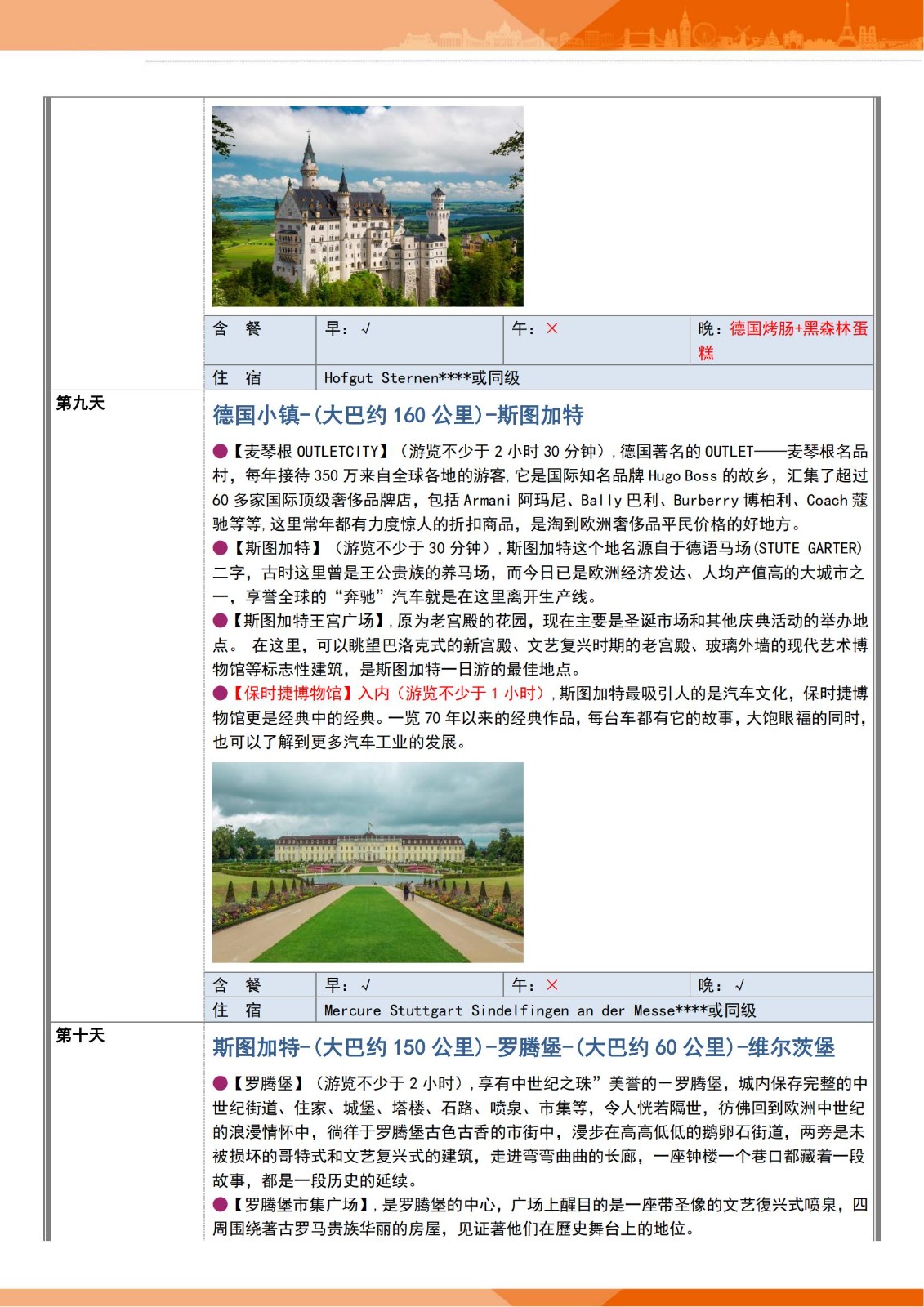Click the 【罗腾堡市集广场】 bullet text
The image size is (924, 1307).
302,1205
